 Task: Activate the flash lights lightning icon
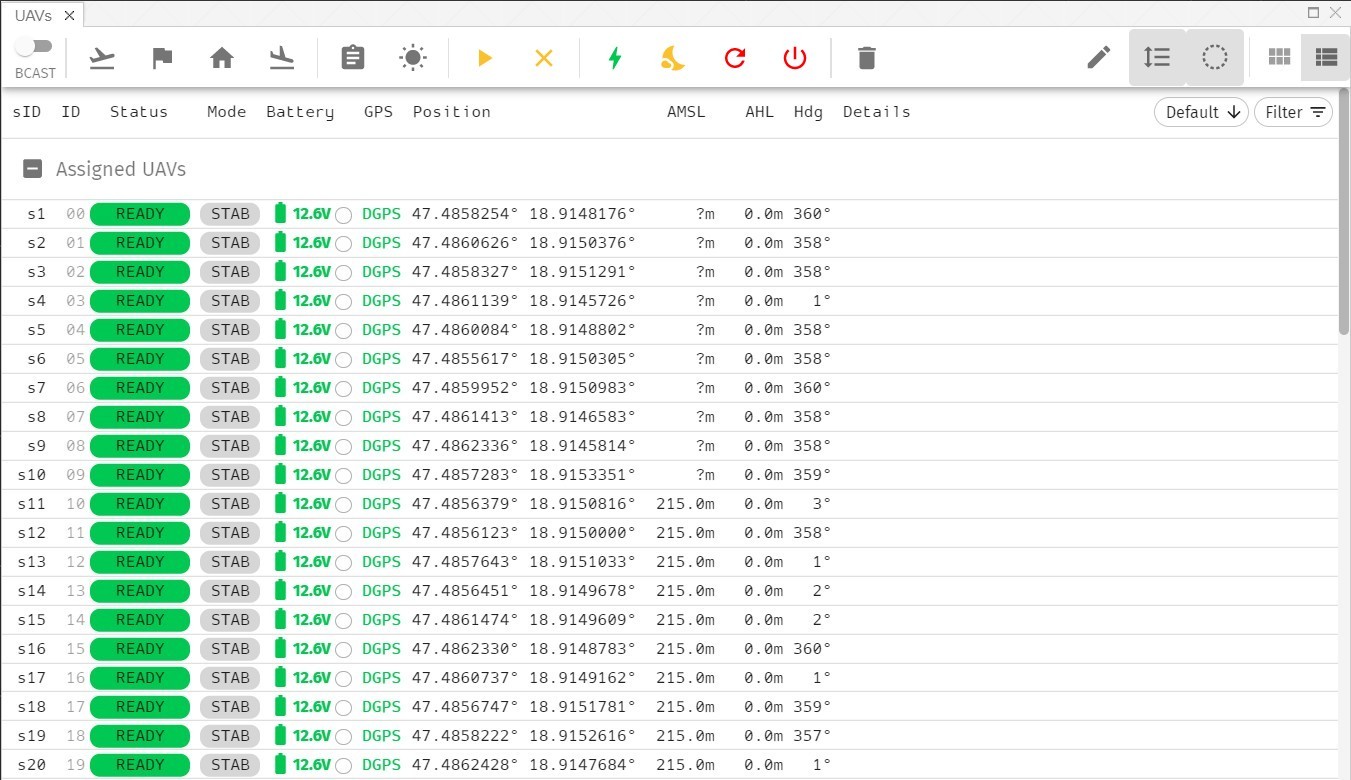coord(614,58)
